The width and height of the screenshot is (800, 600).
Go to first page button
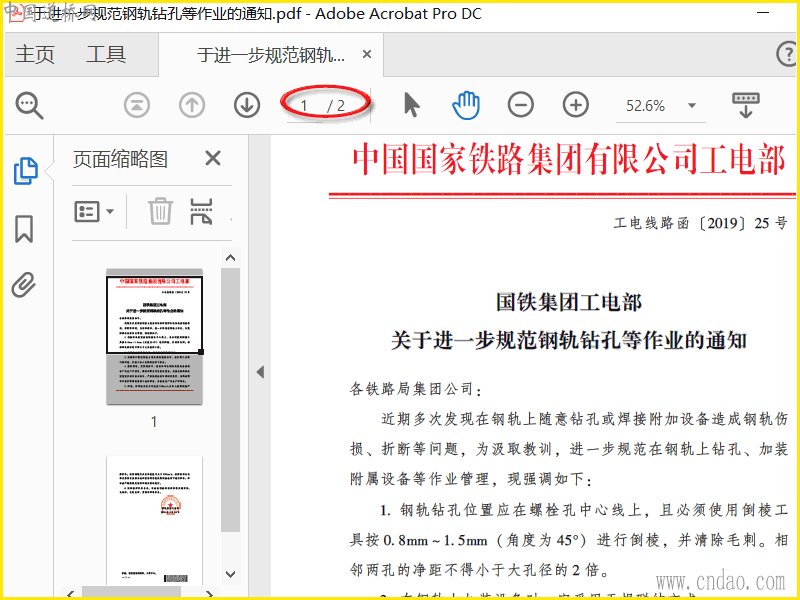tap(137, 105)
